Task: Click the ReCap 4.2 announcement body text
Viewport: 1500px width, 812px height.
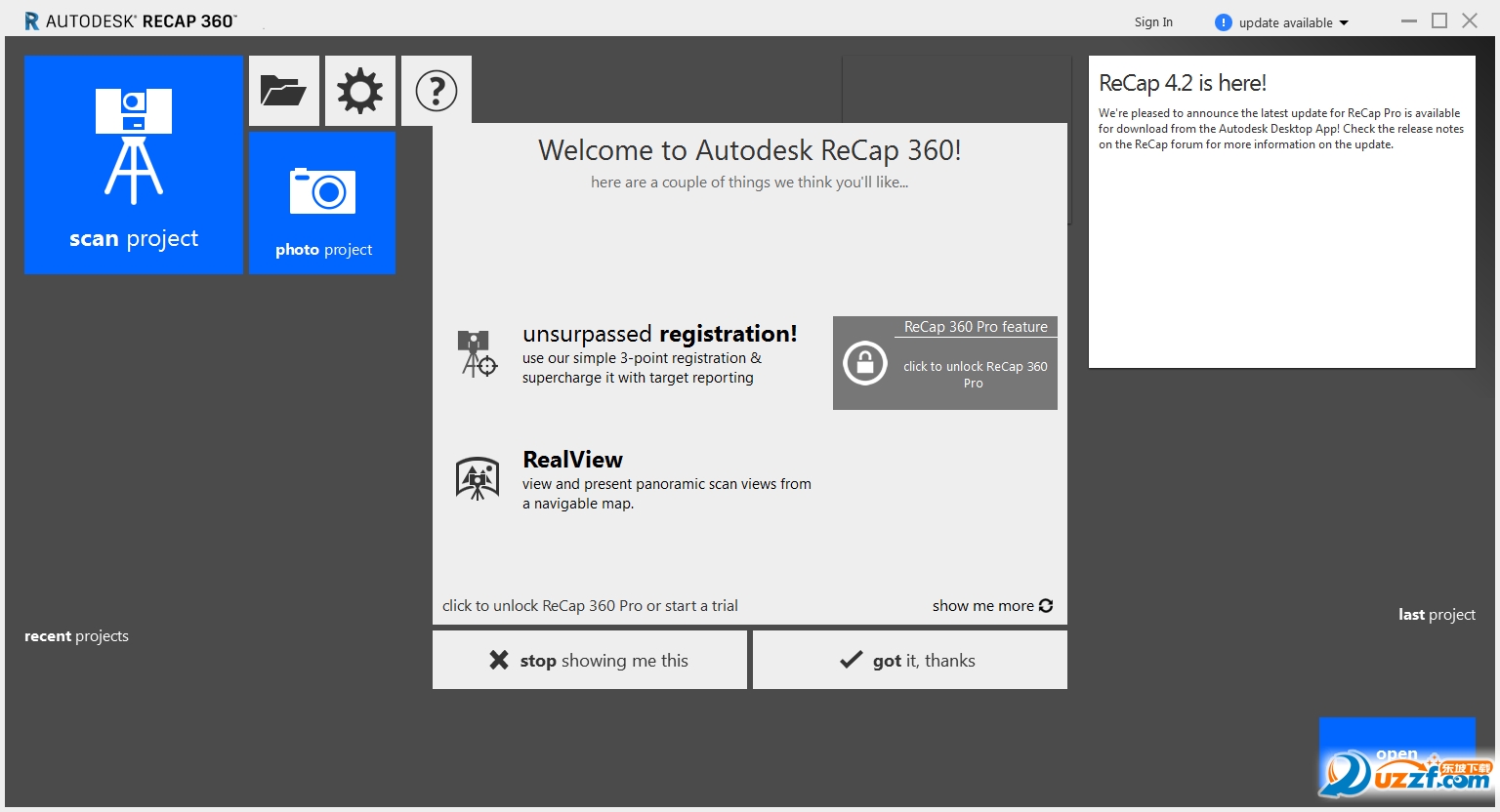Action: [x=1281, y=129]
